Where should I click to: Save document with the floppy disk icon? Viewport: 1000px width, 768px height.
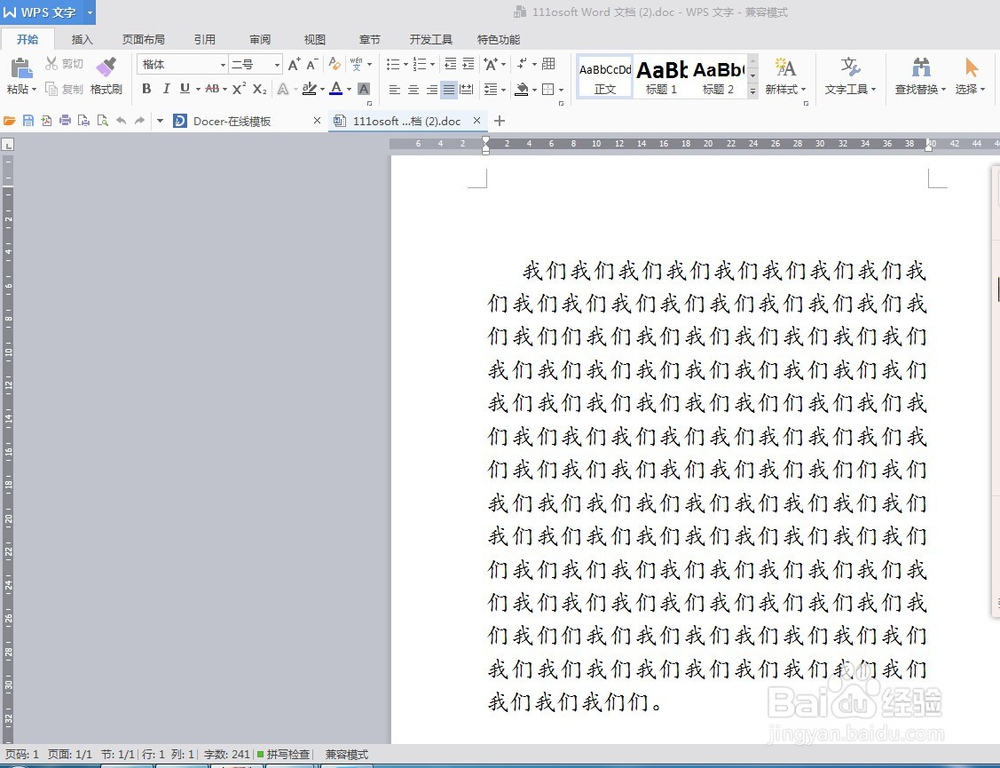28,121
